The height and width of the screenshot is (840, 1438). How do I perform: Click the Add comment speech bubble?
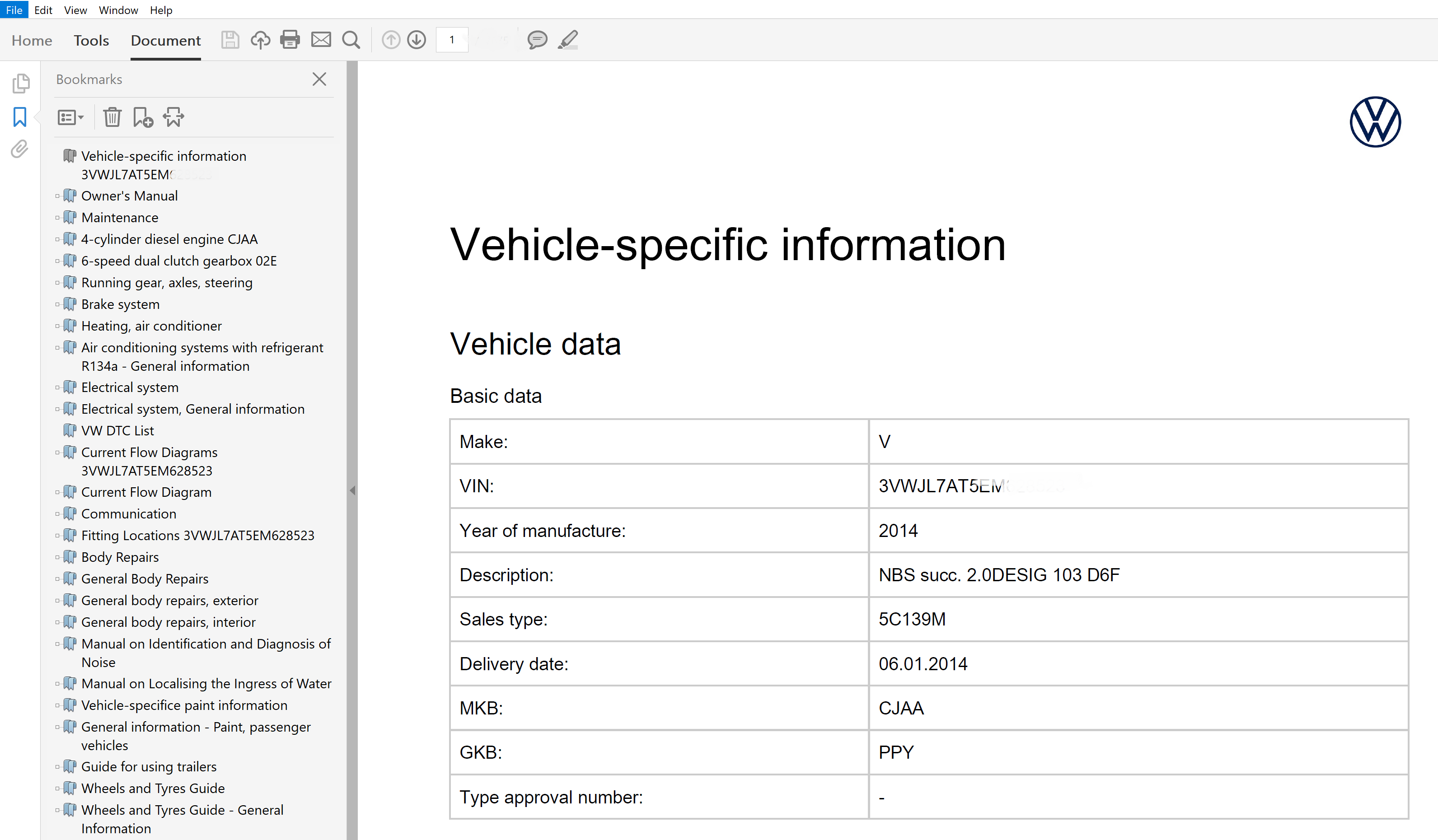(537, 40)
